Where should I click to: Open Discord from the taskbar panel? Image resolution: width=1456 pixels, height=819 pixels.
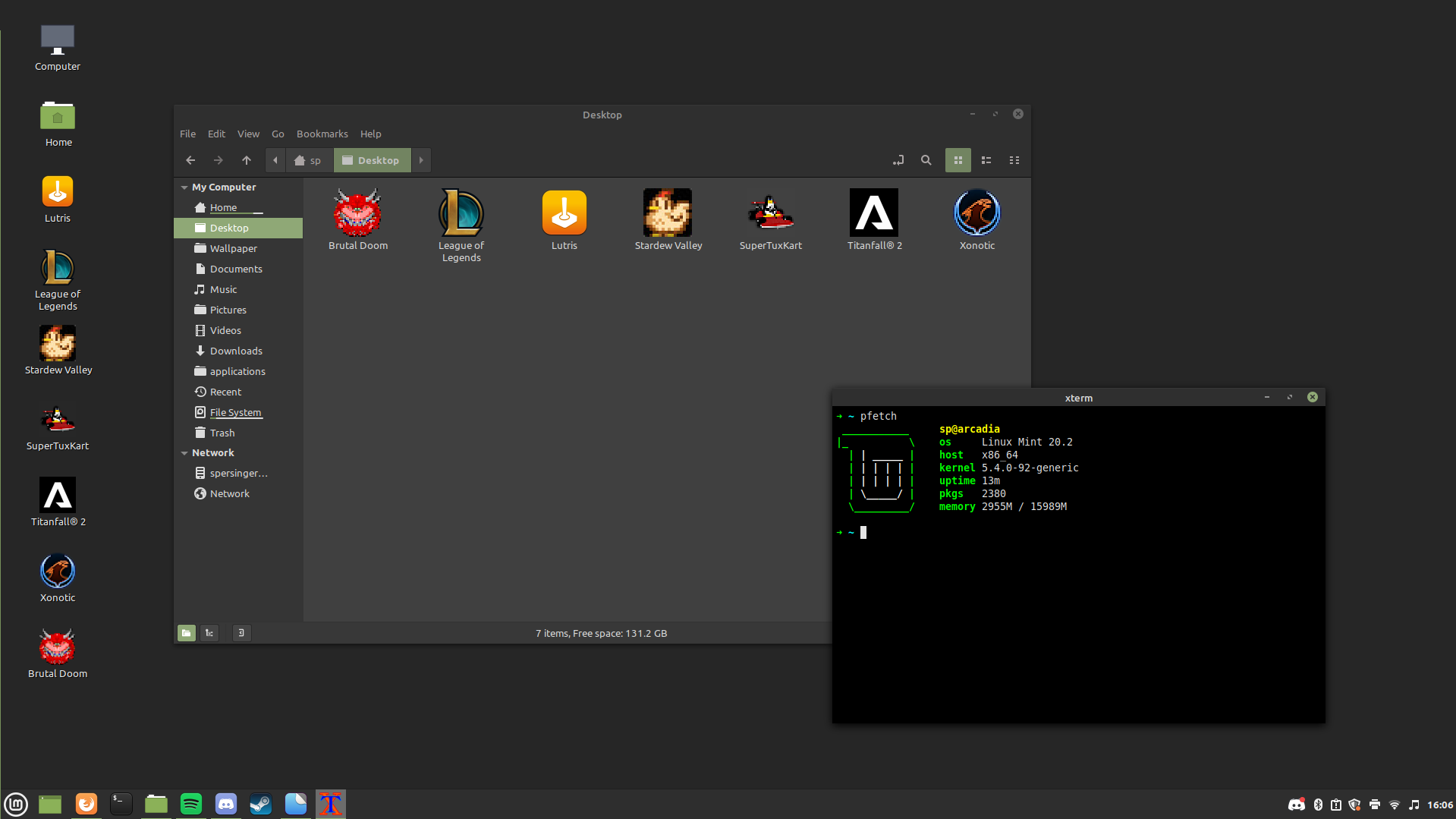coord(226,804)
